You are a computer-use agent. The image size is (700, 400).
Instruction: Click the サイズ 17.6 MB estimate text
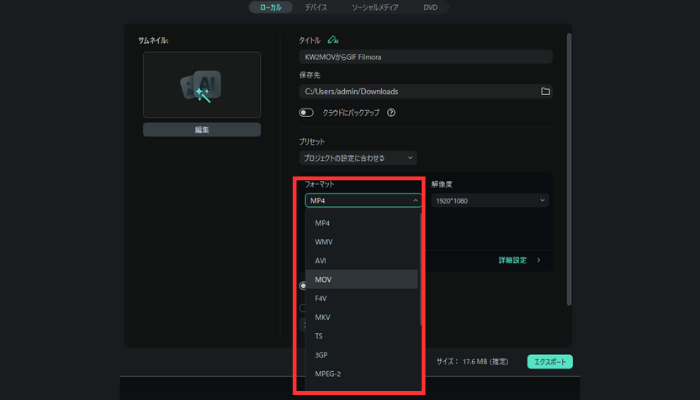pos(472,362)
